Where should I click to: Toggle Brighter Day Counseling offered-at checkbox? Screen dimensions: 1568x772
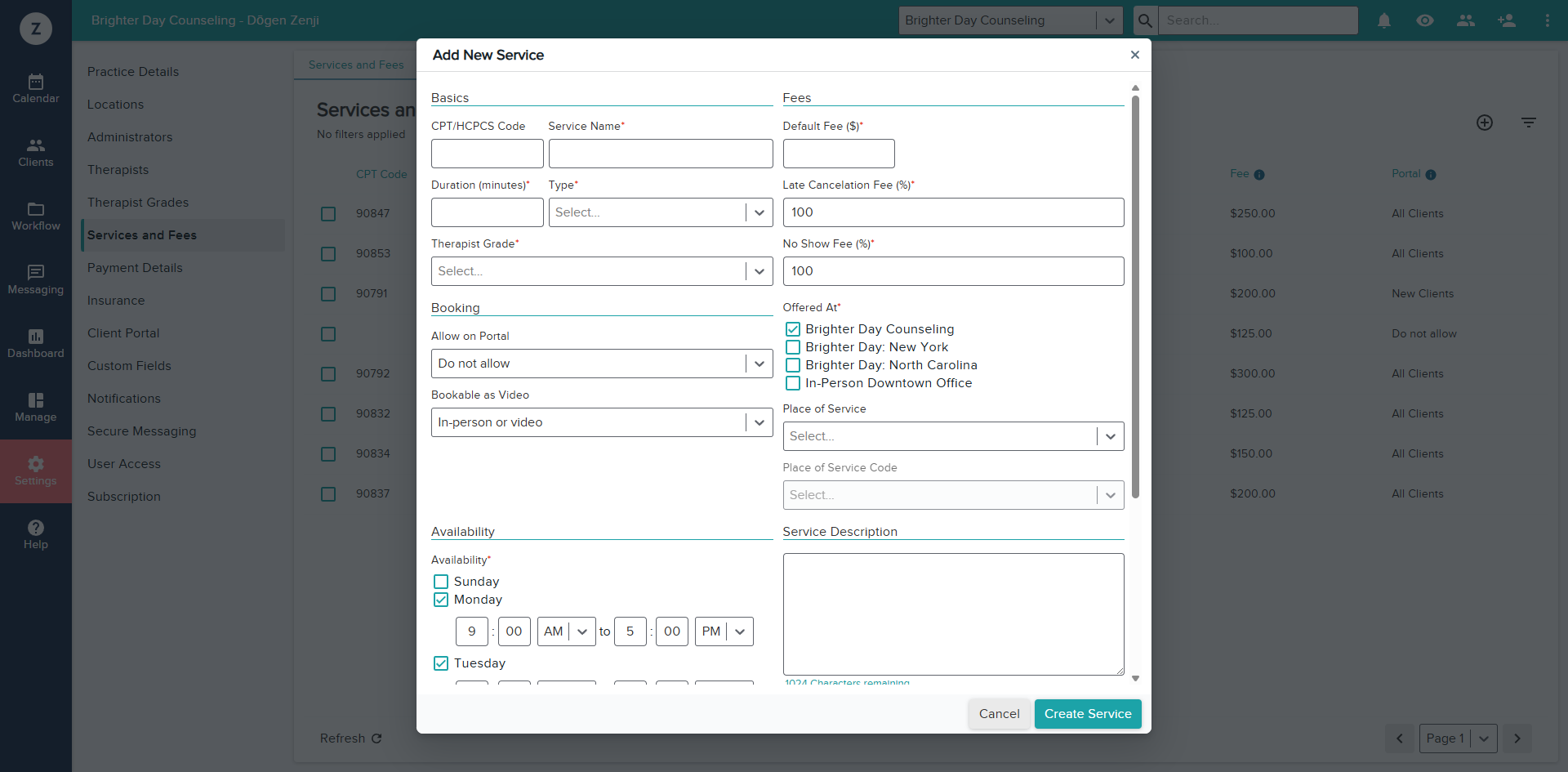tap(793, 329)
